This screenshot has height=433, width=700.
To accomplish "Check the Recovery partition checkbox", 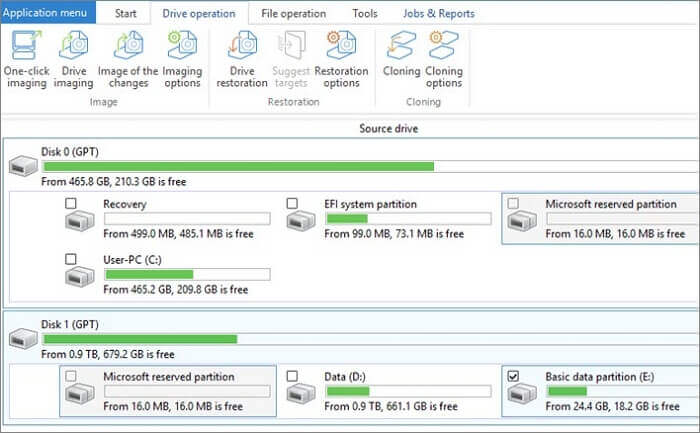I will (70, 204).
